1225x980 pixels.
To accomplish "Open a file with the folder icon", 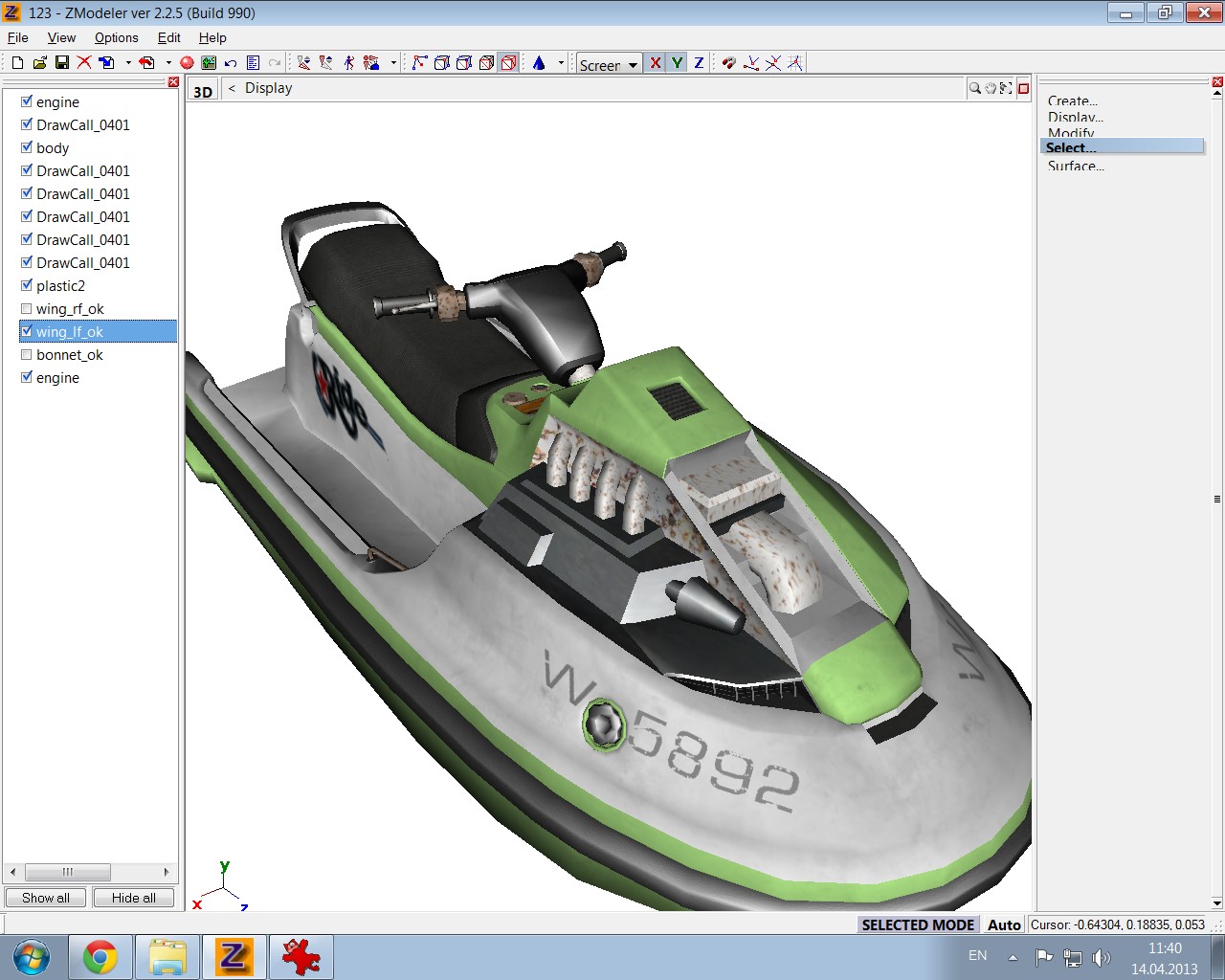I will coord(39,63).
